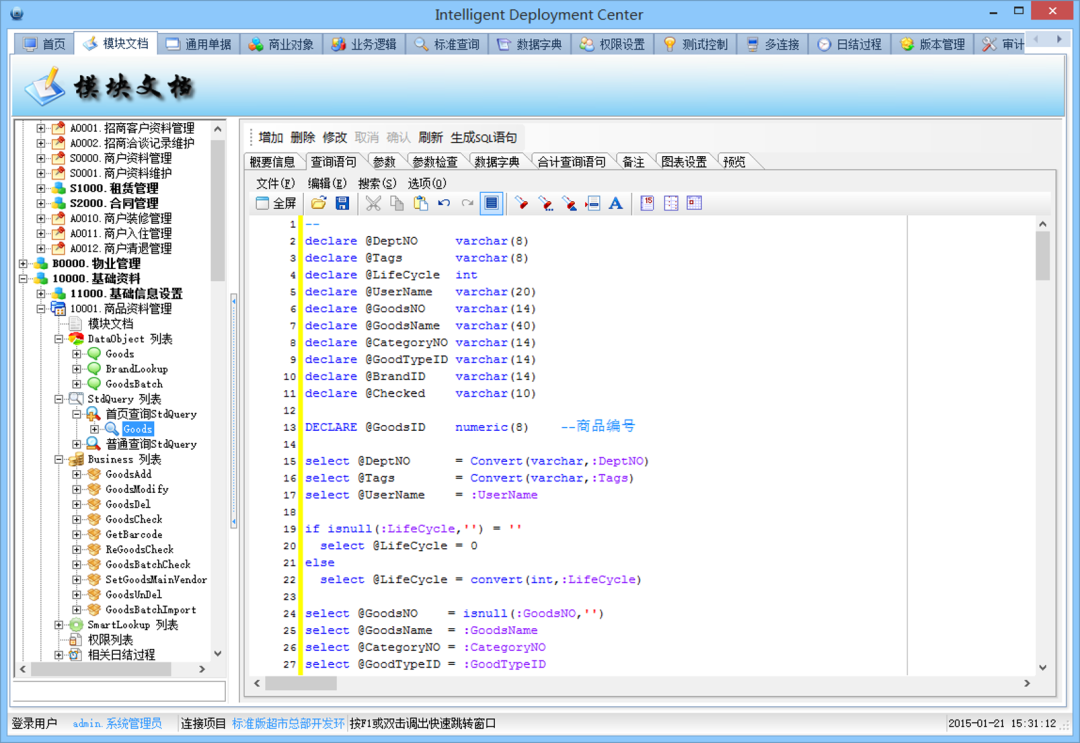Expand the S1000.租赁管理 node

click(x=41, y=188)
